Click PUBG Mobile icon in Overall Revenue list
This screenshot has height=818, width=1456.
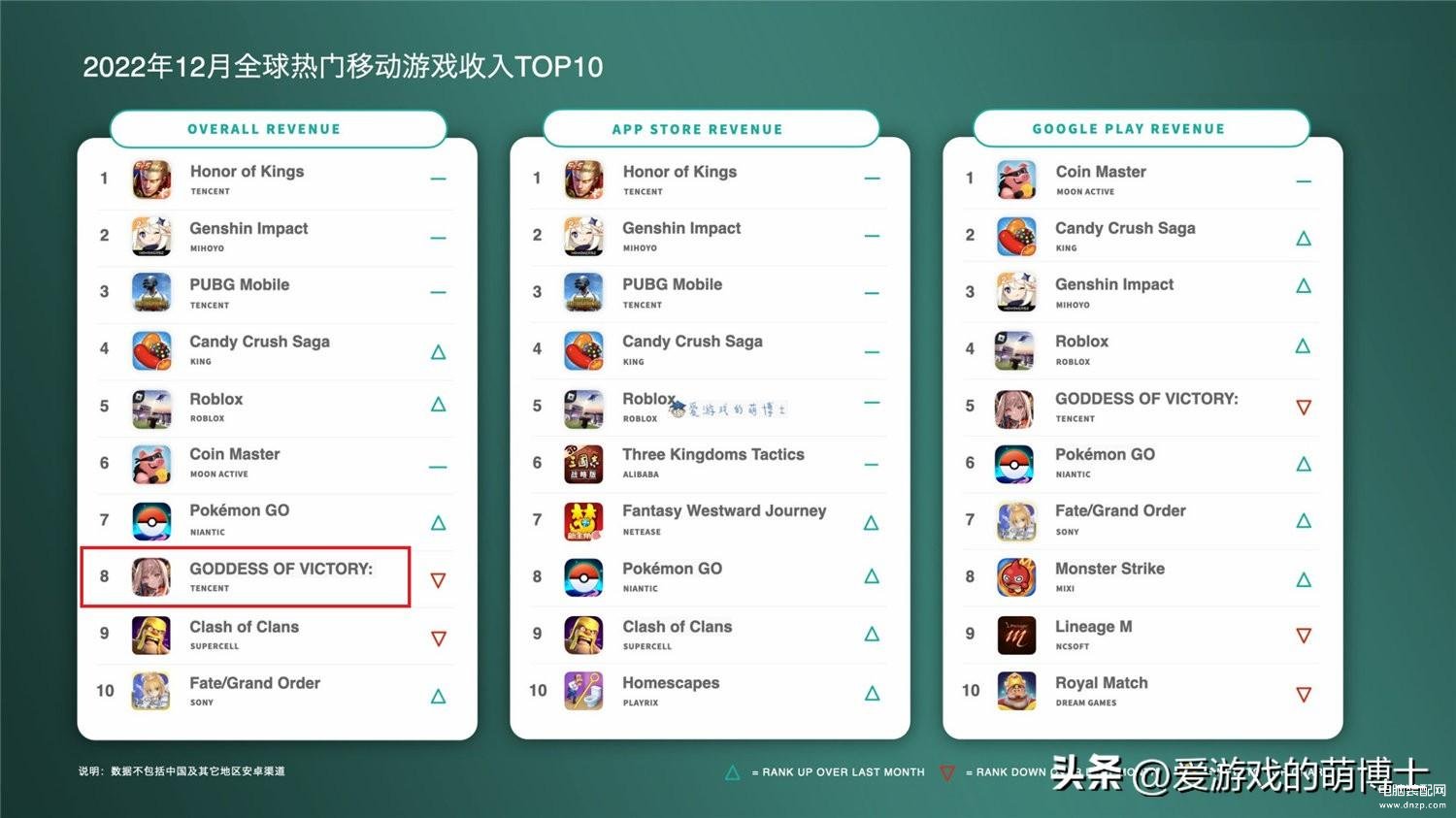151,293
